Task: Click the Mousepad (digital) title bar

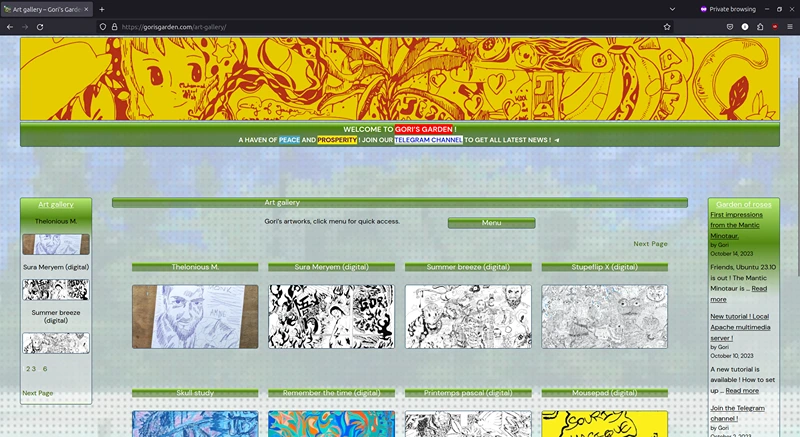Action: [605, 393]
